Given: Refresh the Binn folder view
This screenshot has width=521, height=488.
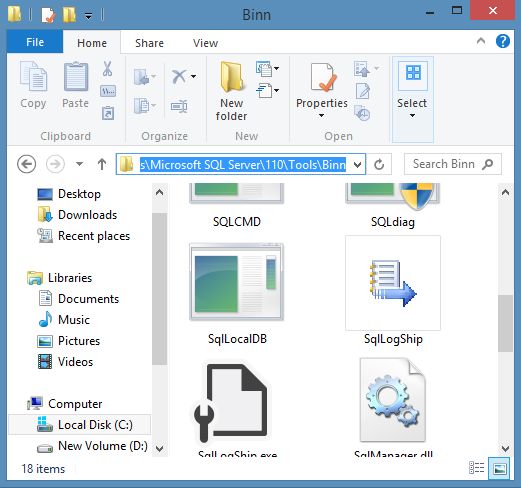Looking at the screenshot, I should [x=379, y=164].
